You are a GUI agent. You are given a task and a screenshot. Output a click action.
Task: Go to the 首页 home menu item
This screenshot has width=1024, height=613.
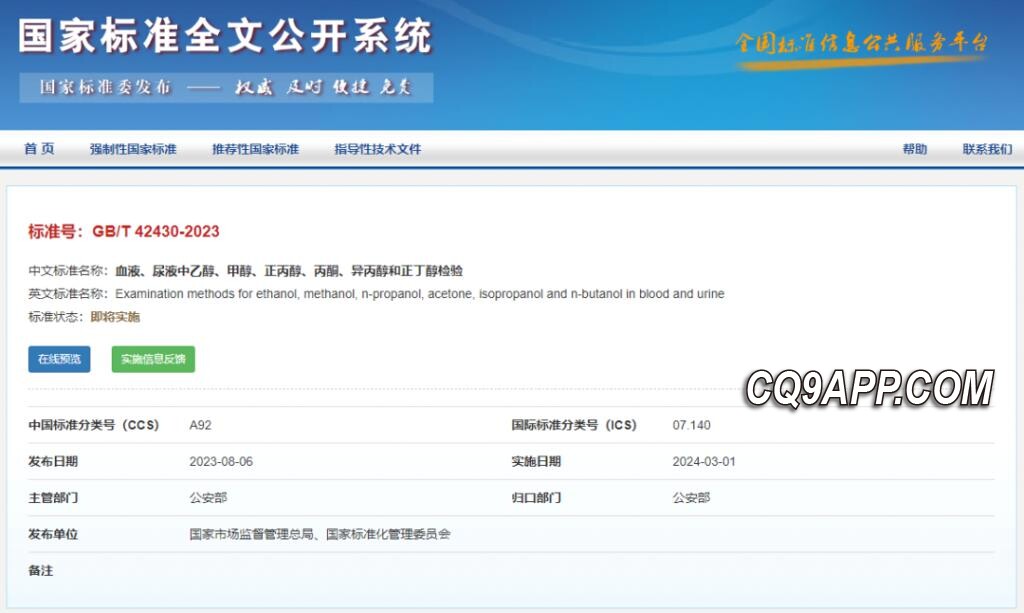(39, 149)
